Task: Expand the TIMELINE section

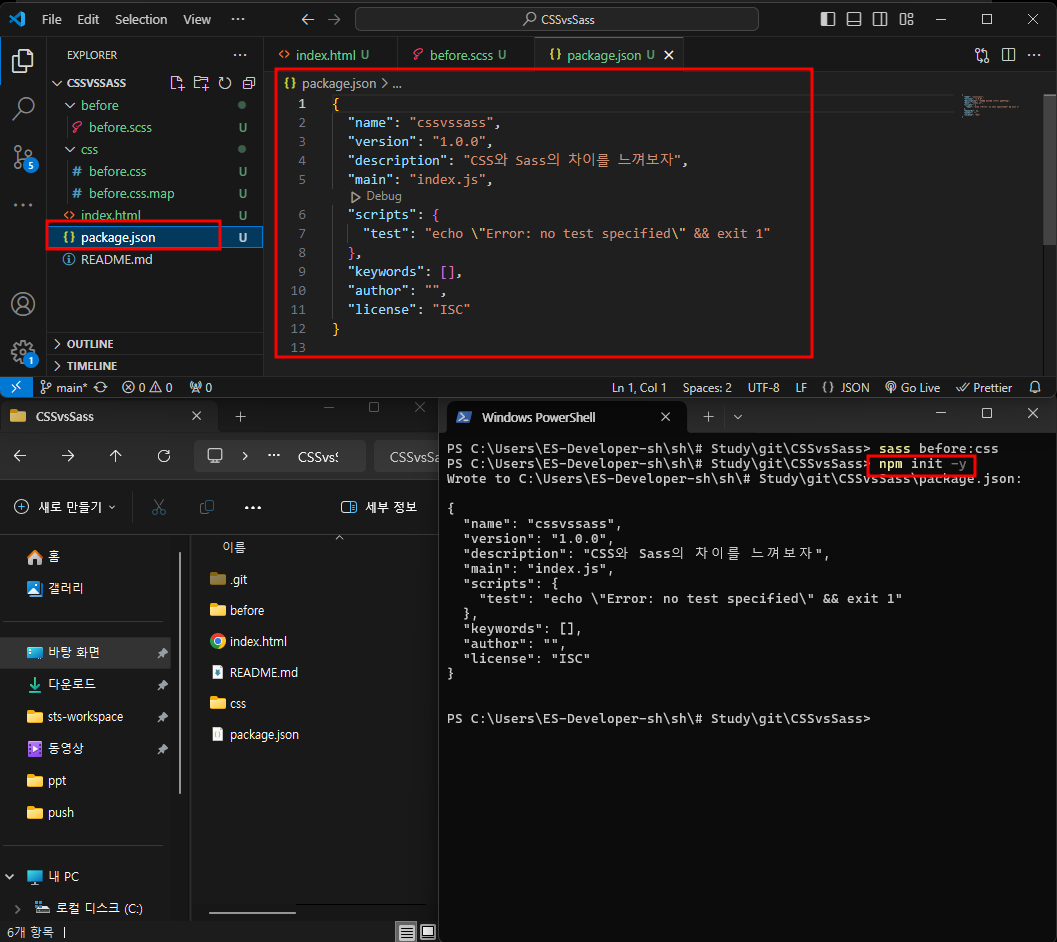Action: pyautogui.click(x=92, y=365)
